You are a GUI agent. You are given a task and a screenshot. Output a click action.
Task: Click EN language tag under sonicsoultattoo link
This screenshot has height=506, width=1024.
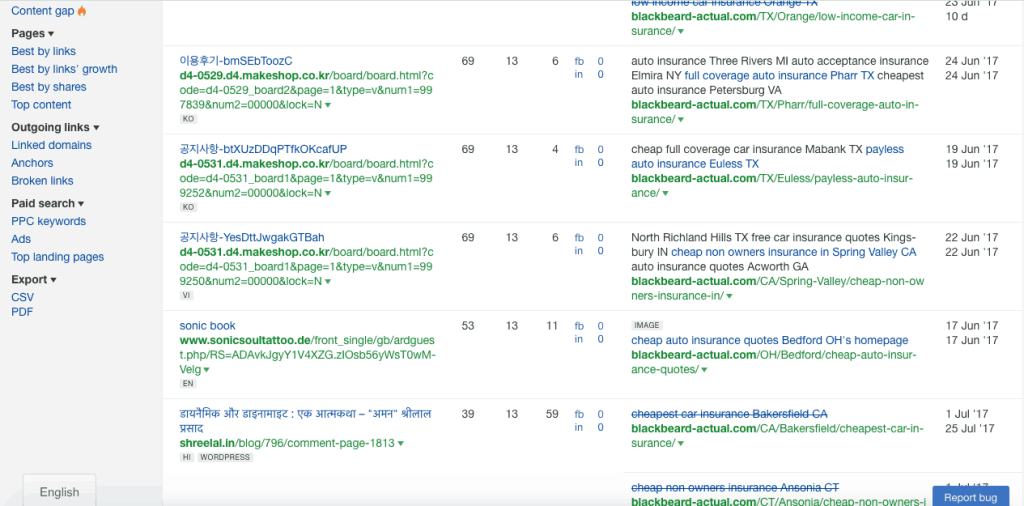188,384
